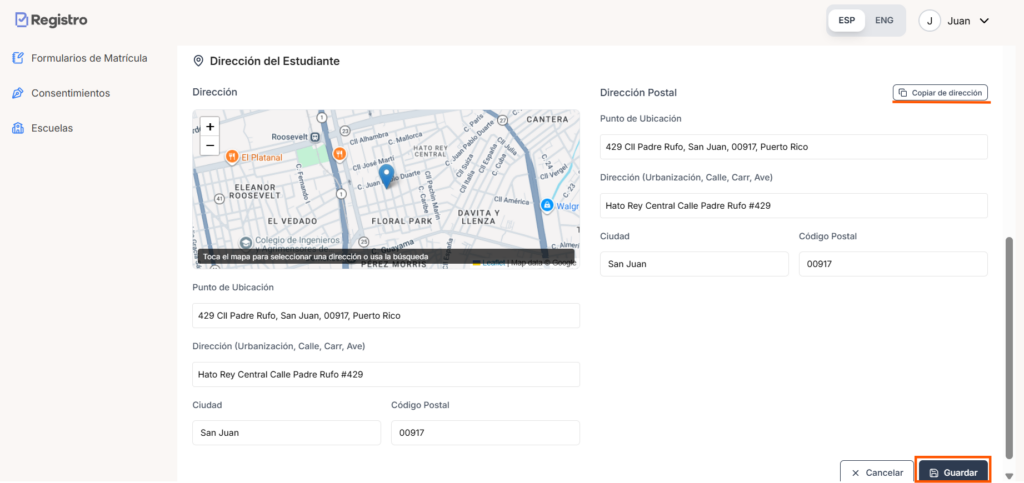Viewport: 1024px width, 483px height.
Task: Click the postal address Código Postal field
Action: click(x=892, y=264)
